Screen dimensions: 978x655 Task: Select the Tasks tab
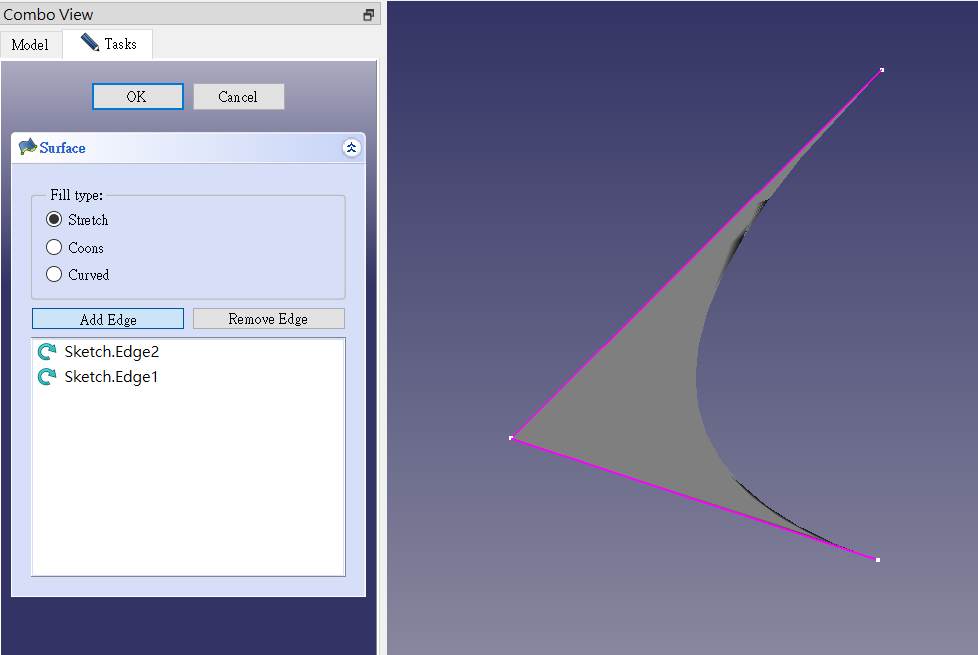point(108,44)
